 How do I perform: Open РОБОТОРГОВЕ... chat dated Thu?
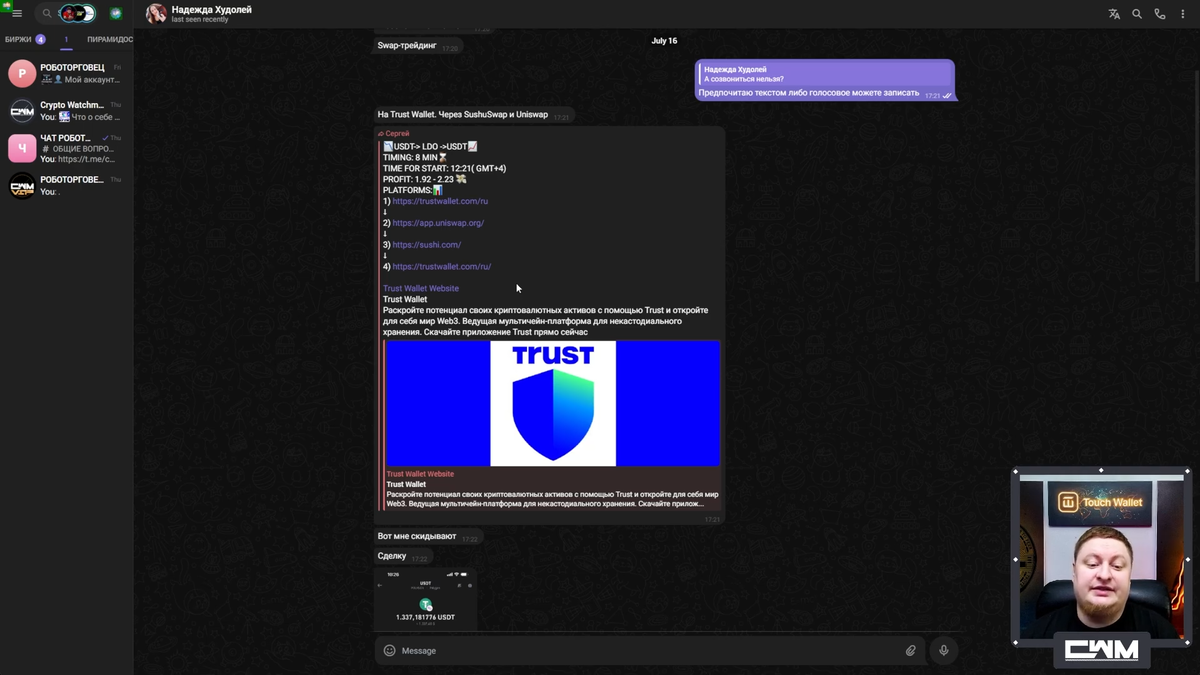click(66, 186)
